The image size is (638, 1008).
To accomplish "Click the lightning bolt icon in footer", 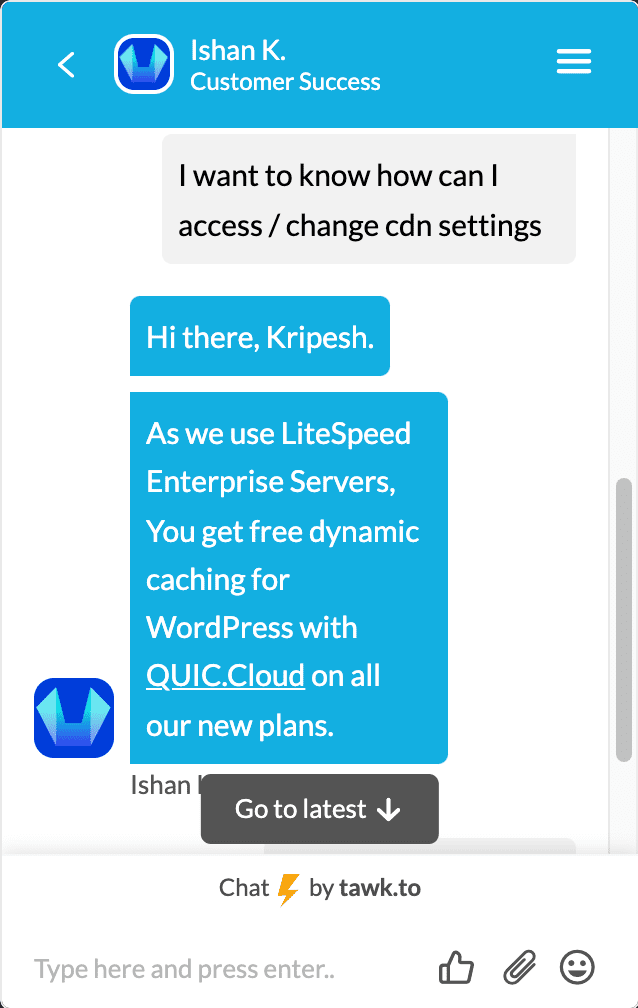I will point(288,889).
